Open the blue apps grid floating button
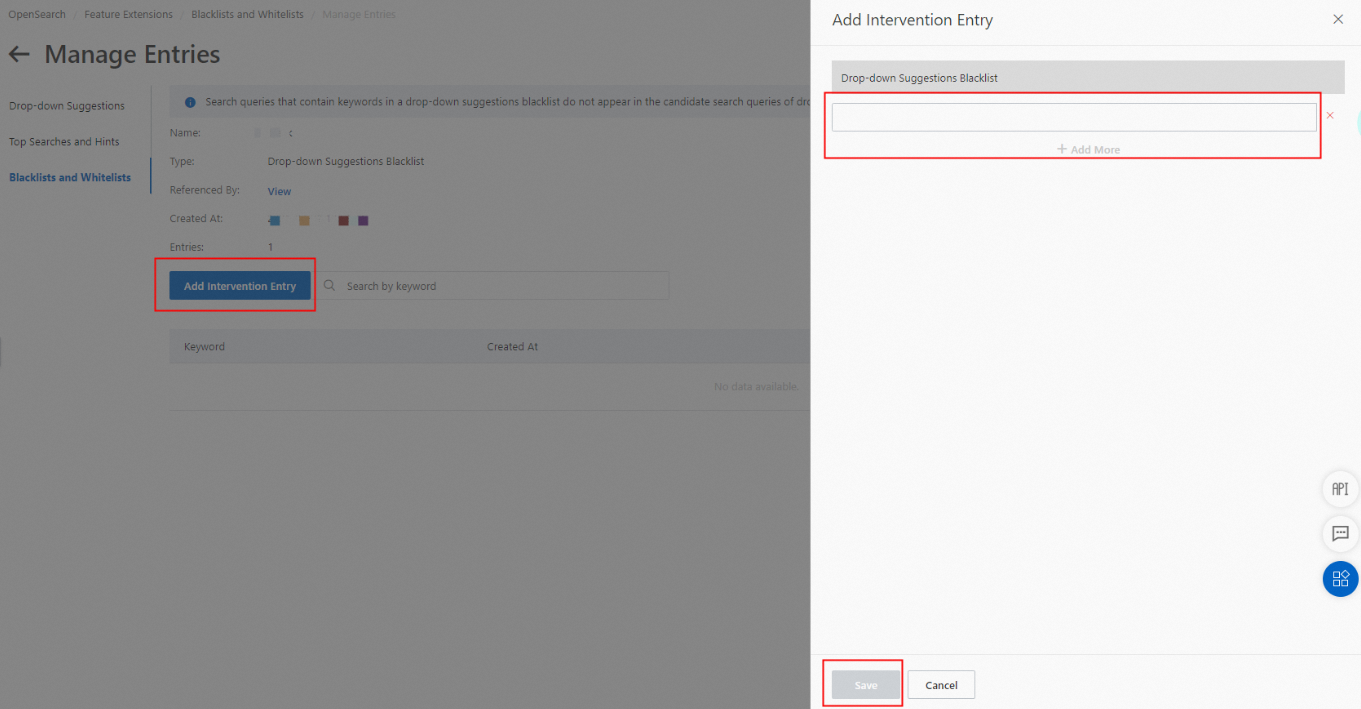1361x709 pixels. coord(1340,578)
